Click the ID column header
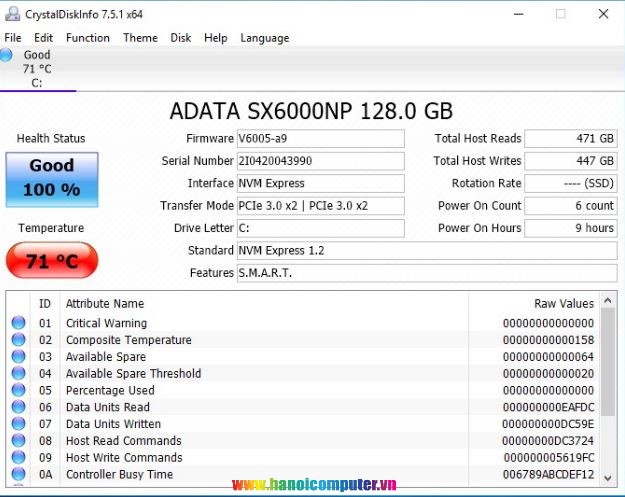The width and height of the screenshot is (625, 497). click(x=45, y=303)
